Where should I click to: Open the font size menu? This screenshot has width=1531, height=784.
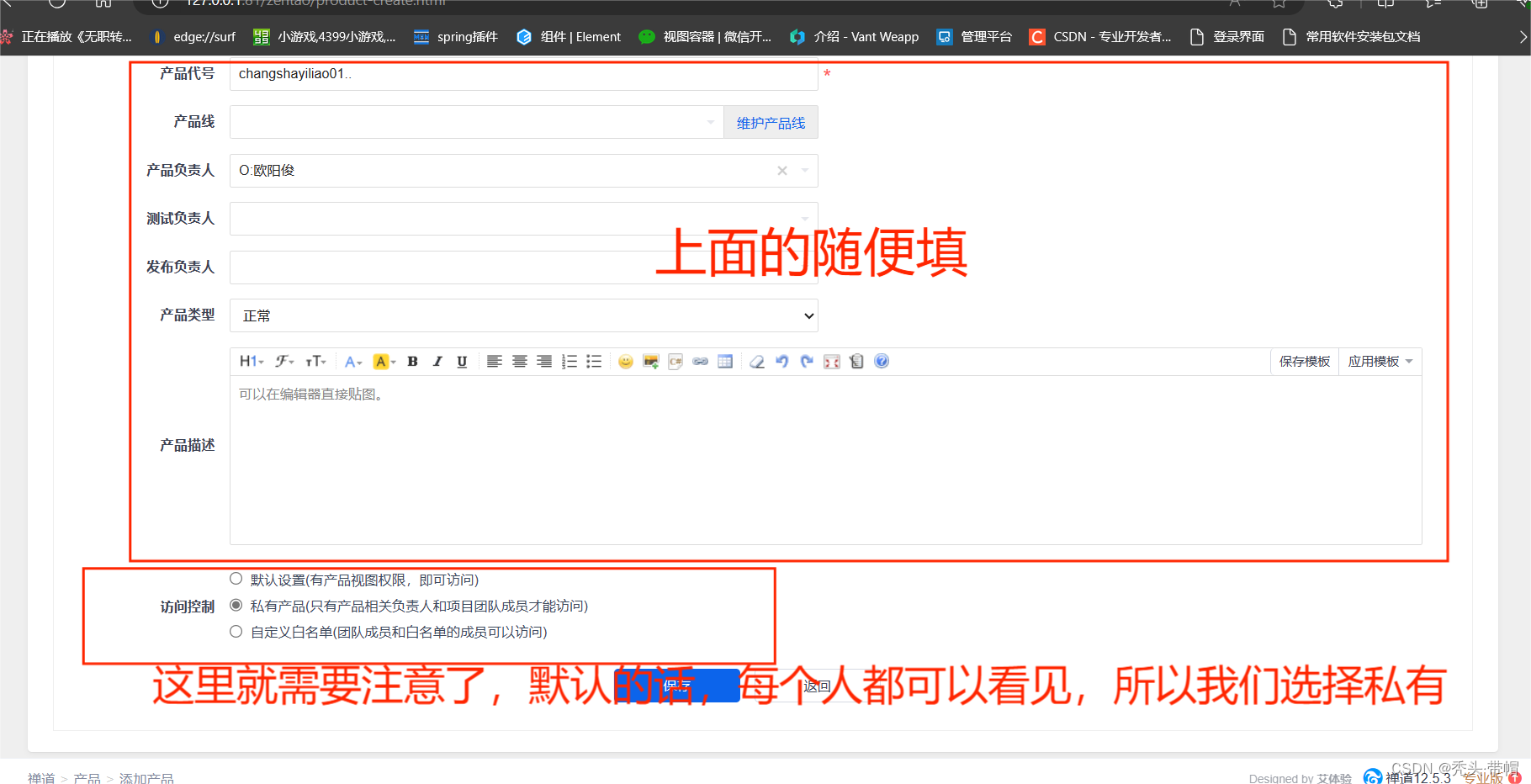point(315,361)
